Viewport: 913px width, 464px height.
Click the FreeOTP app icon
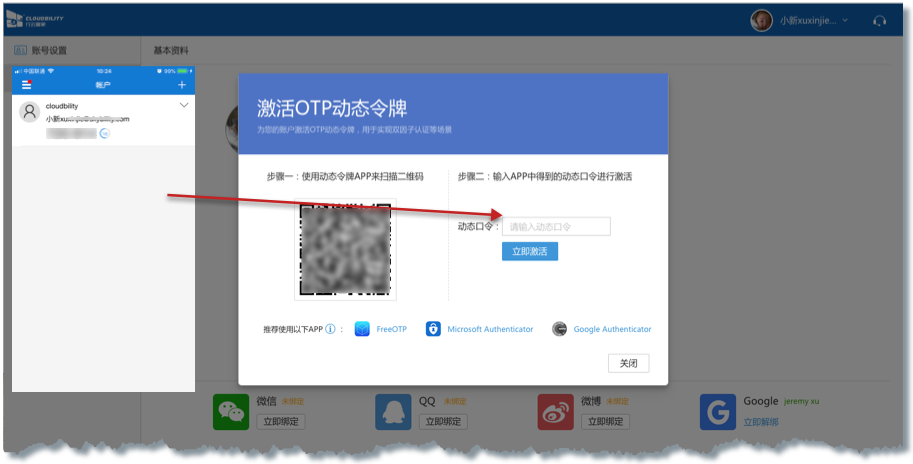coord(362,329)
